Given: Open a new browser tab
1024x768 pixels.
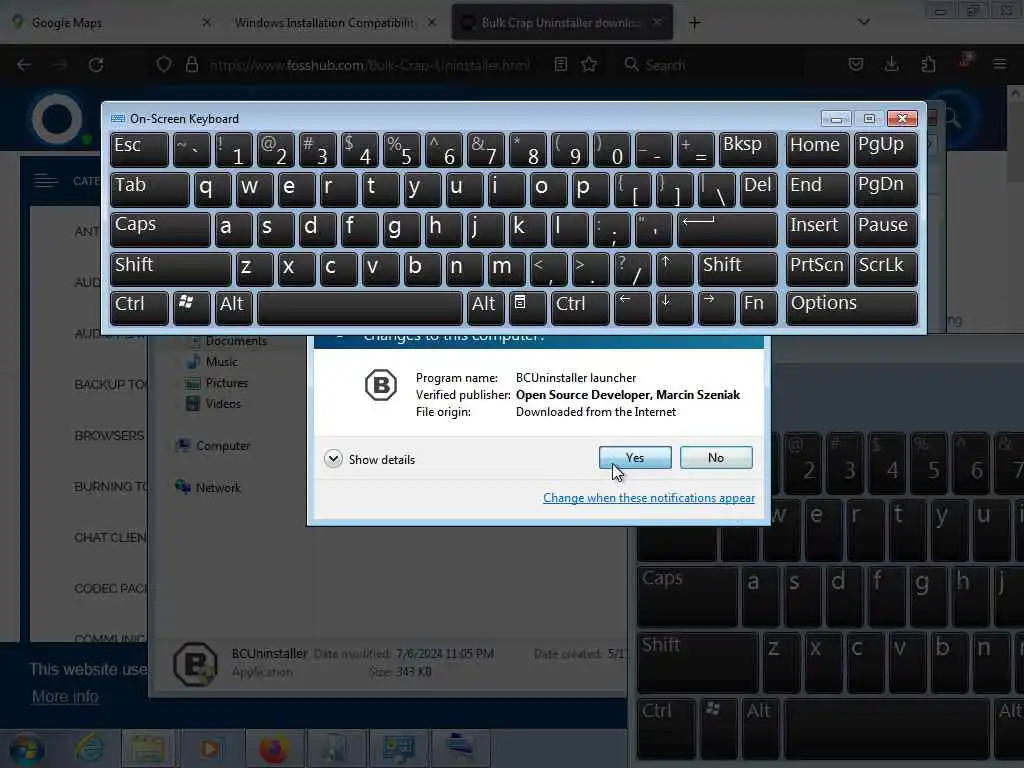Looking at the screenshot, I should pos(694,23).
